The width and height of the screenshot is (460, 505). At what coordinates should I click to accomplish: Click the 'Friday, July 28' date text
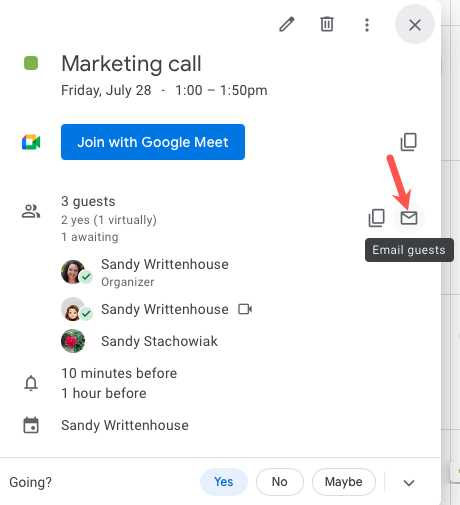tap(106, 90)
